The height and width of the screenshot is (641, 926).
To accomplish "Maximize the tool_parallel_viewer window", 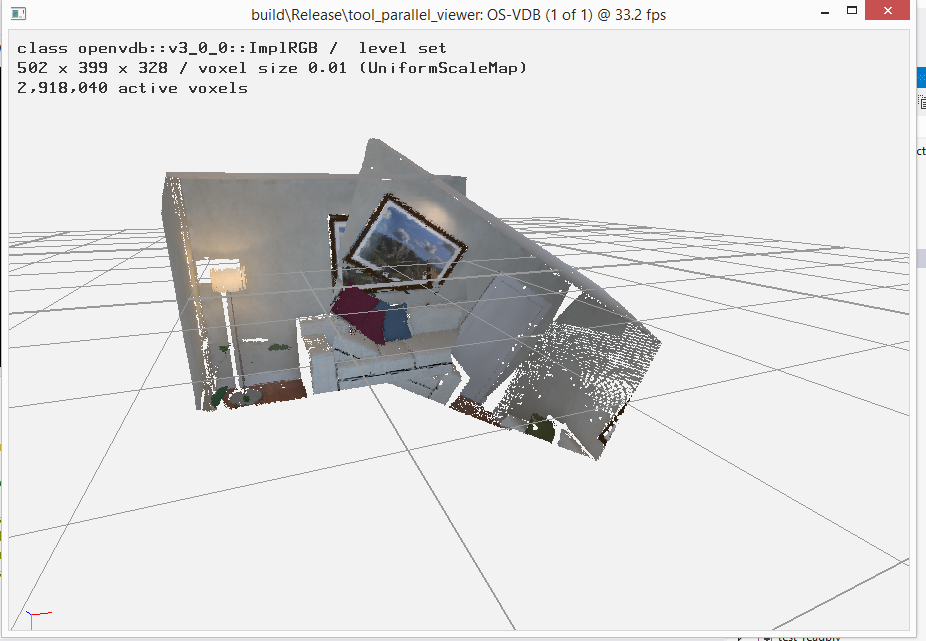I will pyautogui.click(x=852, y=11).
